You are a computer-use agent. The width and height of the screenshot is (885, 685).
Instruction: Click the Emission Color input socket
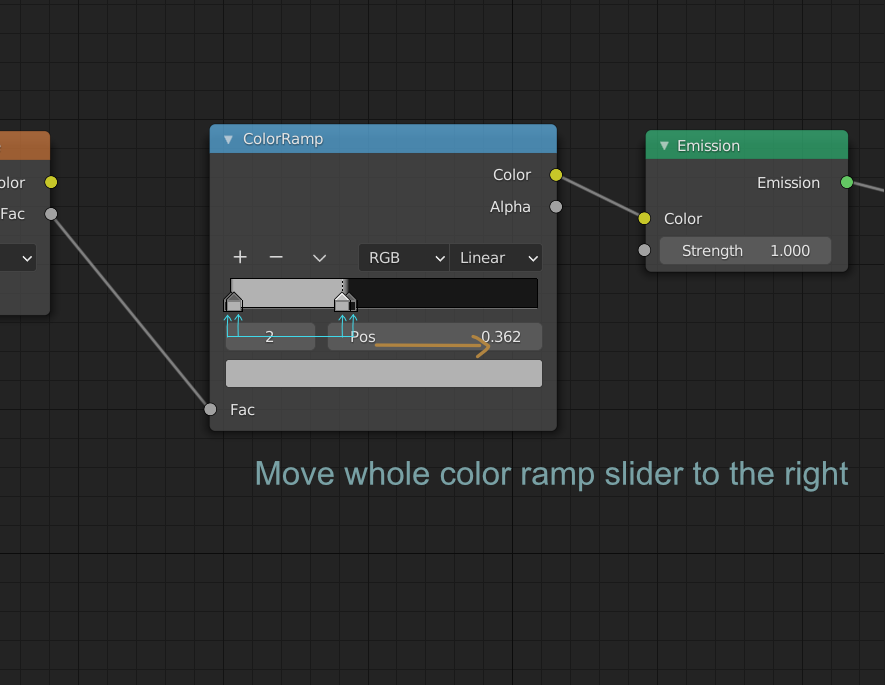tap(644, 218)
